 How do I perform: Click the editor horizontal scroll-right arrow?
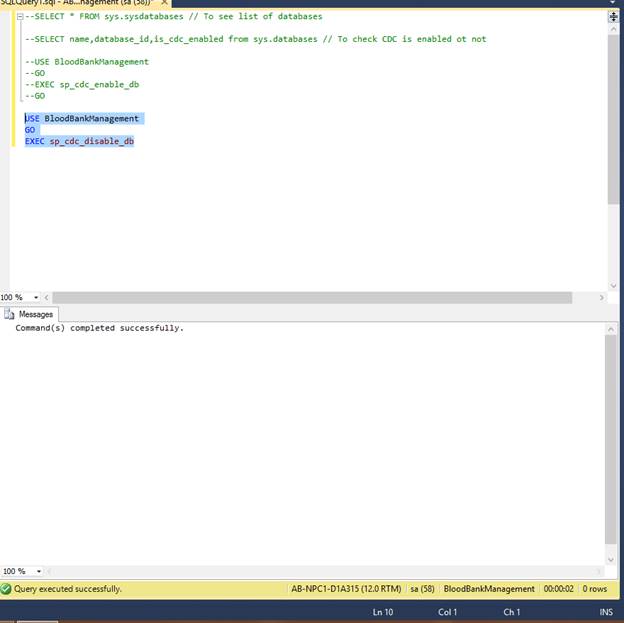pyautogui.click(x=601, y=297)
